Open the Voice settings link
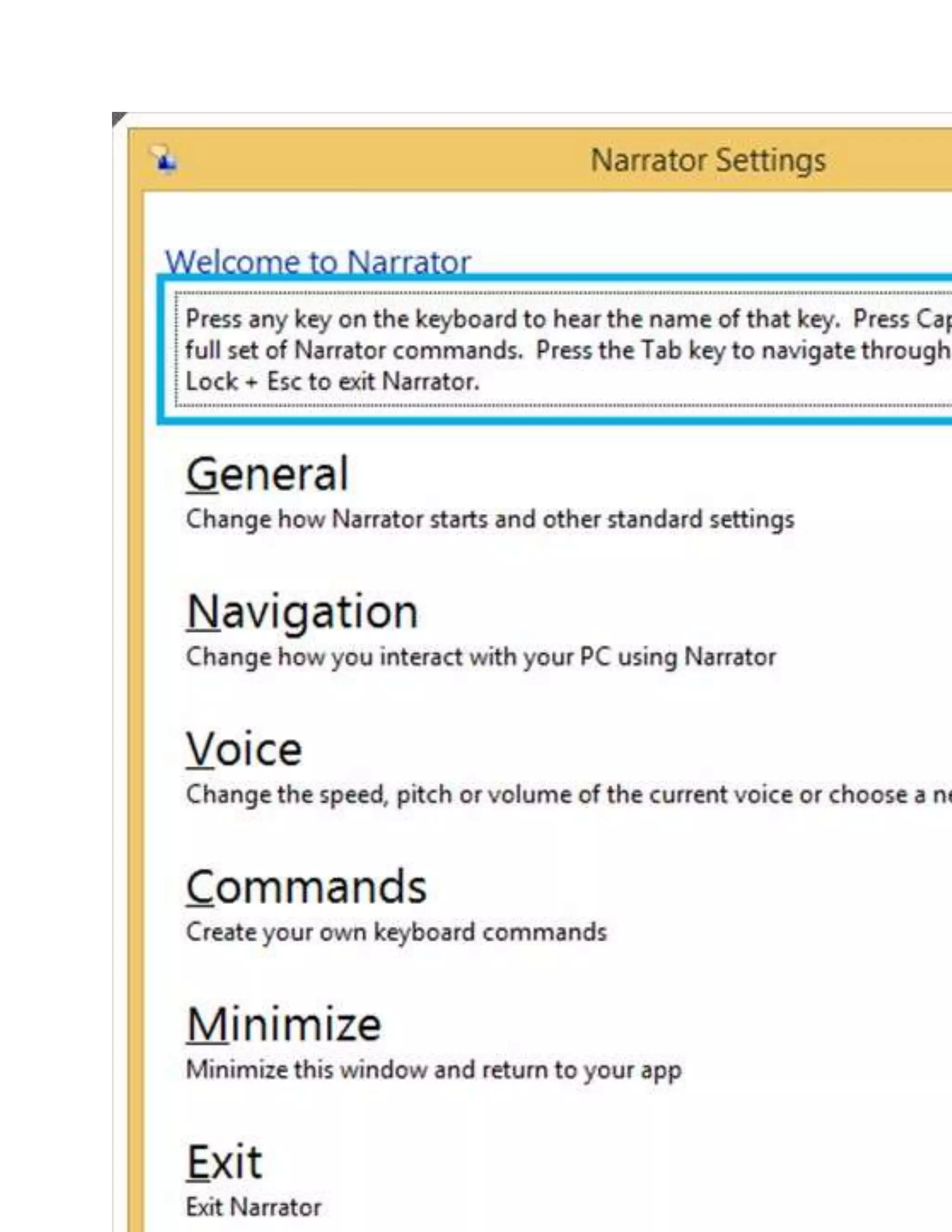 [244, 750]
